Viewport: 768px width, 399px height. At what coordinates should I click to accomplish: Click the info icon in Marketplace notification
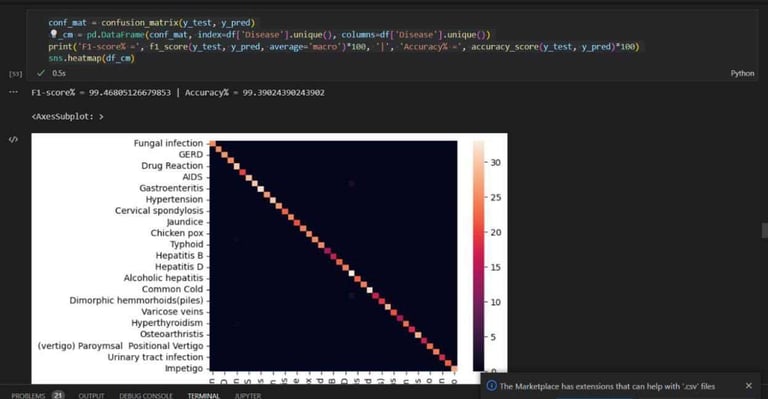coord(491,386)
